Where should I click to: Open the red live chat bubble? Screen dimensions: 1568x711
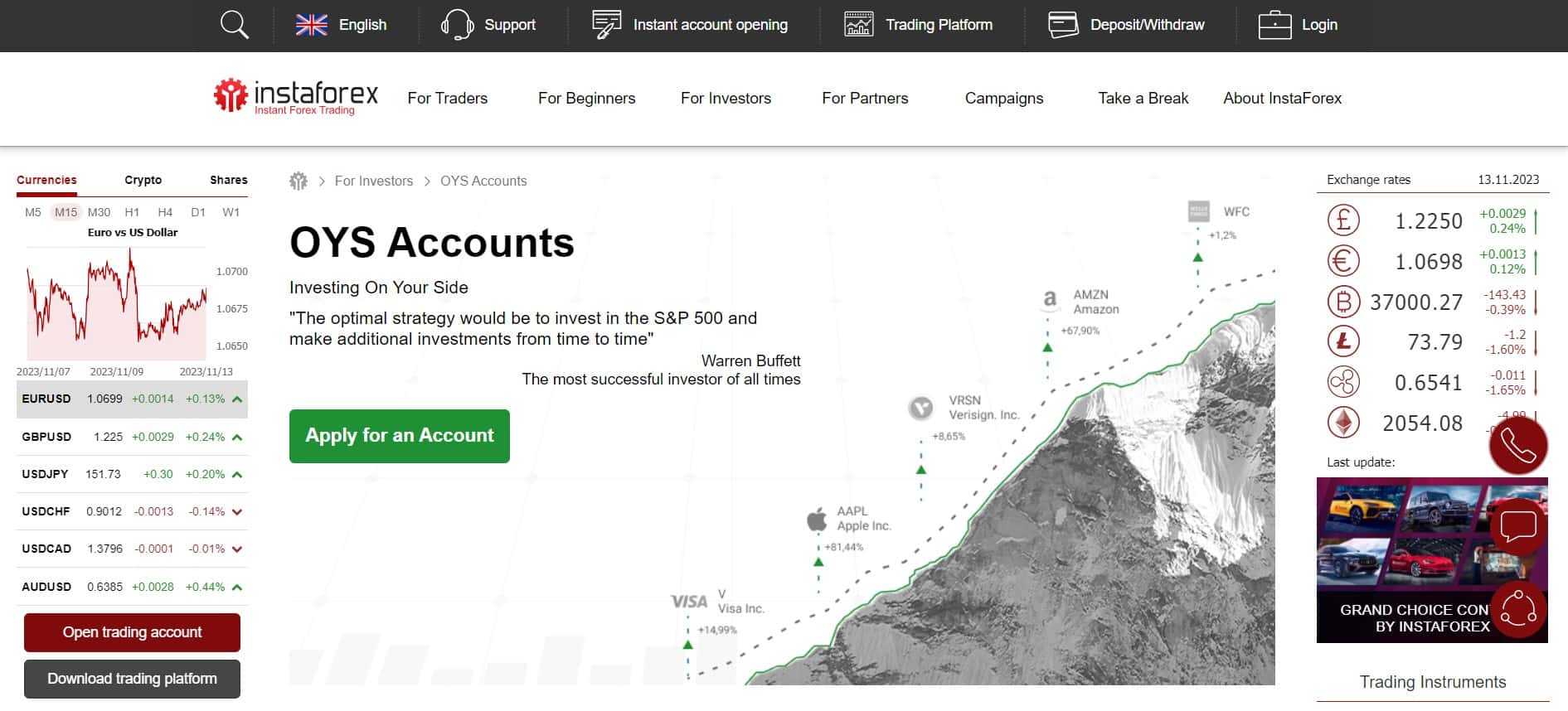(1517, 526)
